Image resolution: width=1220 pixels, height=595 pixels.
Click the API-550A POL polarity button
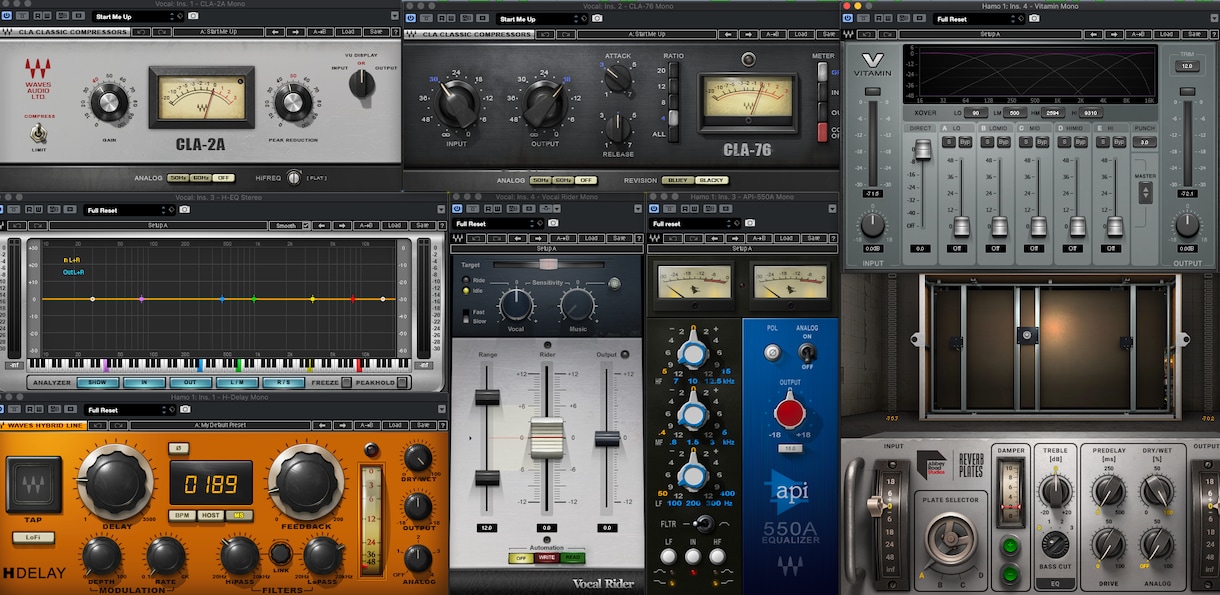772,352
